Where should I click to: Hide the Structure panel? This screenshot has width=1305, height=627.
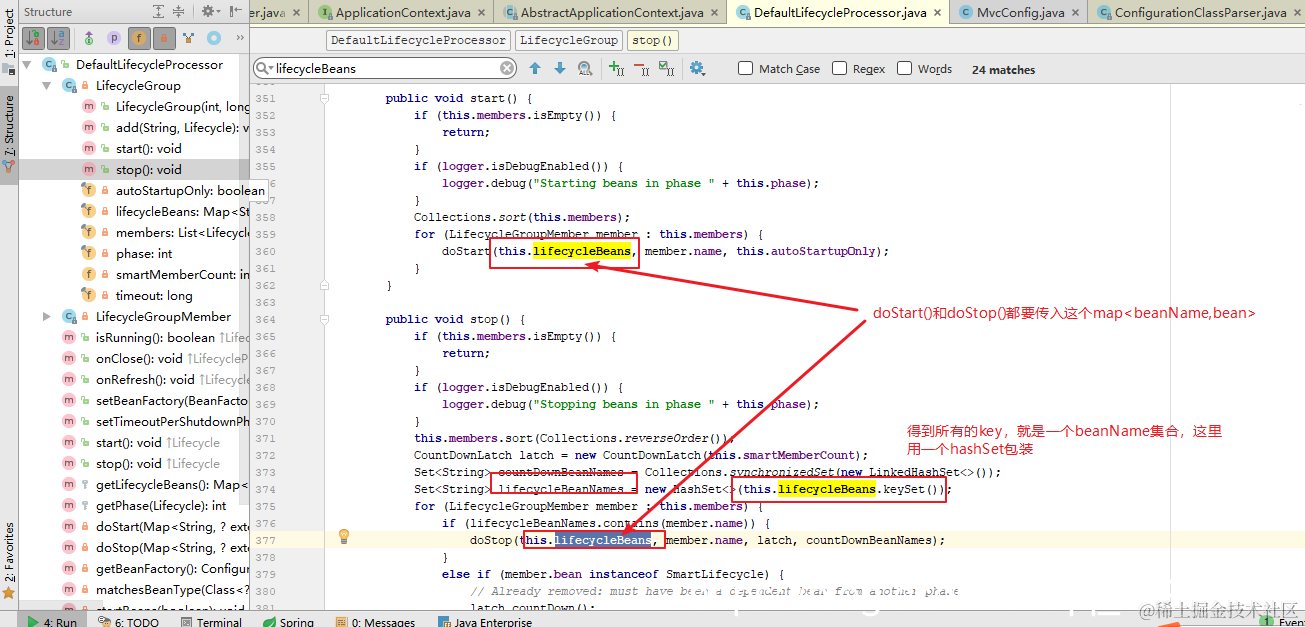pyautogui.click(x=235, y=11)
